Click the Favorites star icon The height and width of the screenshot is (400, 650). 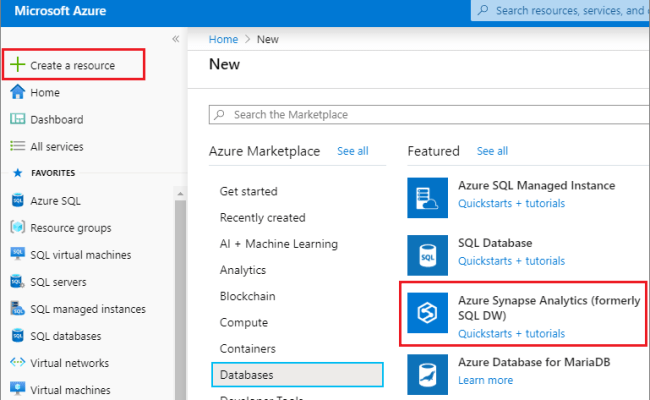click(17, 173)
